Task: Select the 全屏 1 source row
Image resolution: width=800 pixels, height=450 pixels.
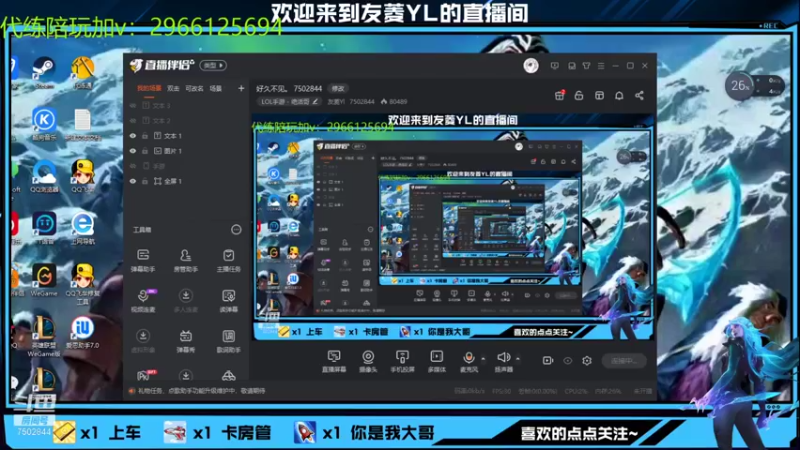Action: pos(186,181)
